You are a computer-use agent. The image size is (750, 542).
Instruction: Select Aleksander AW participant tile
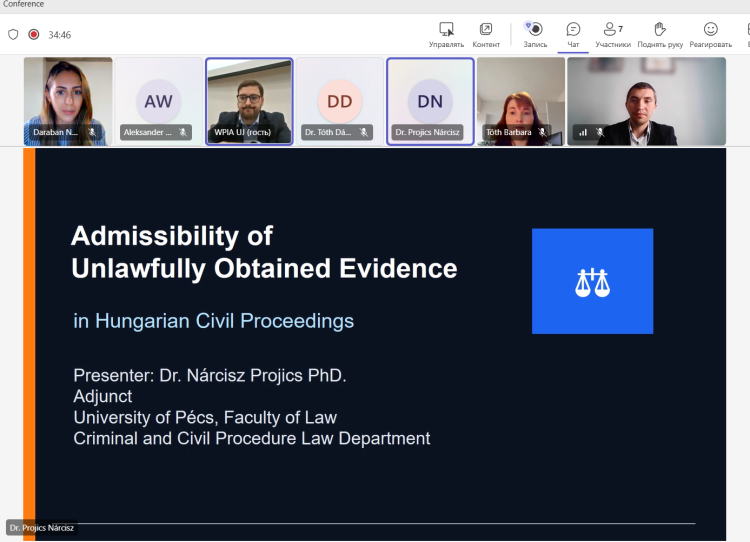click(x=158, y=101)
